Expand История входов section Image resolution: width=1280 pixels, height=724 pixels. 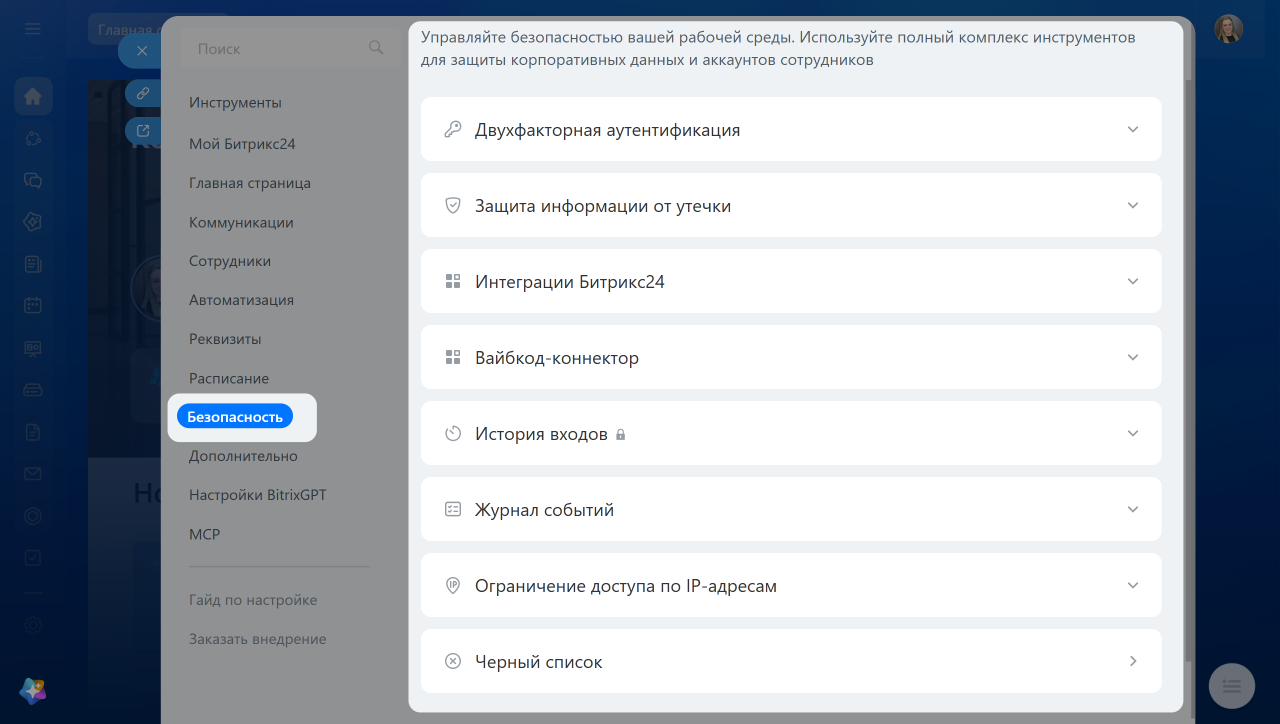point(791,433)
